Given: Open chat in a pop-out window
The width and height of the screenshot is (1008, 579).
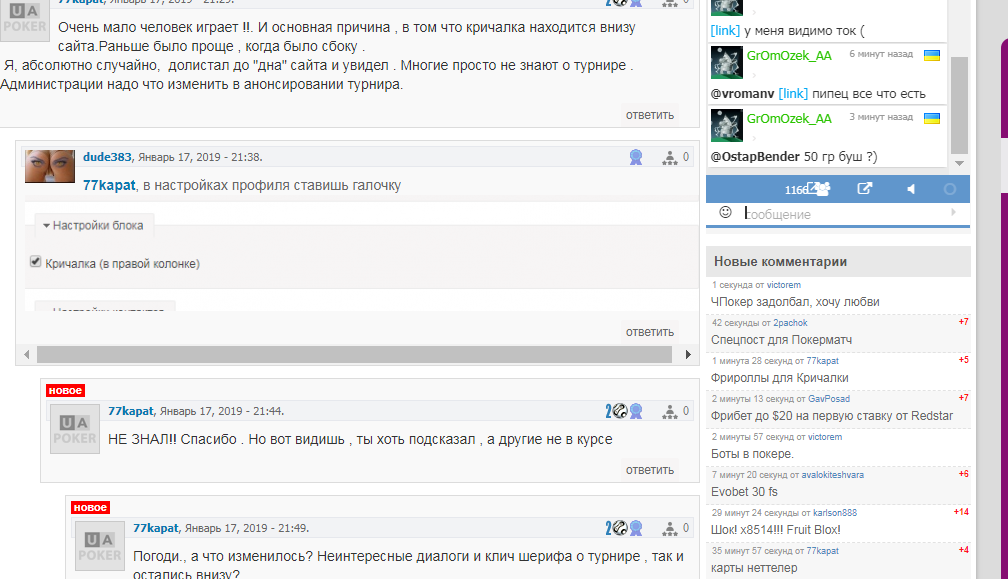Looking at the screenshot, I should [x=865, y=188].
